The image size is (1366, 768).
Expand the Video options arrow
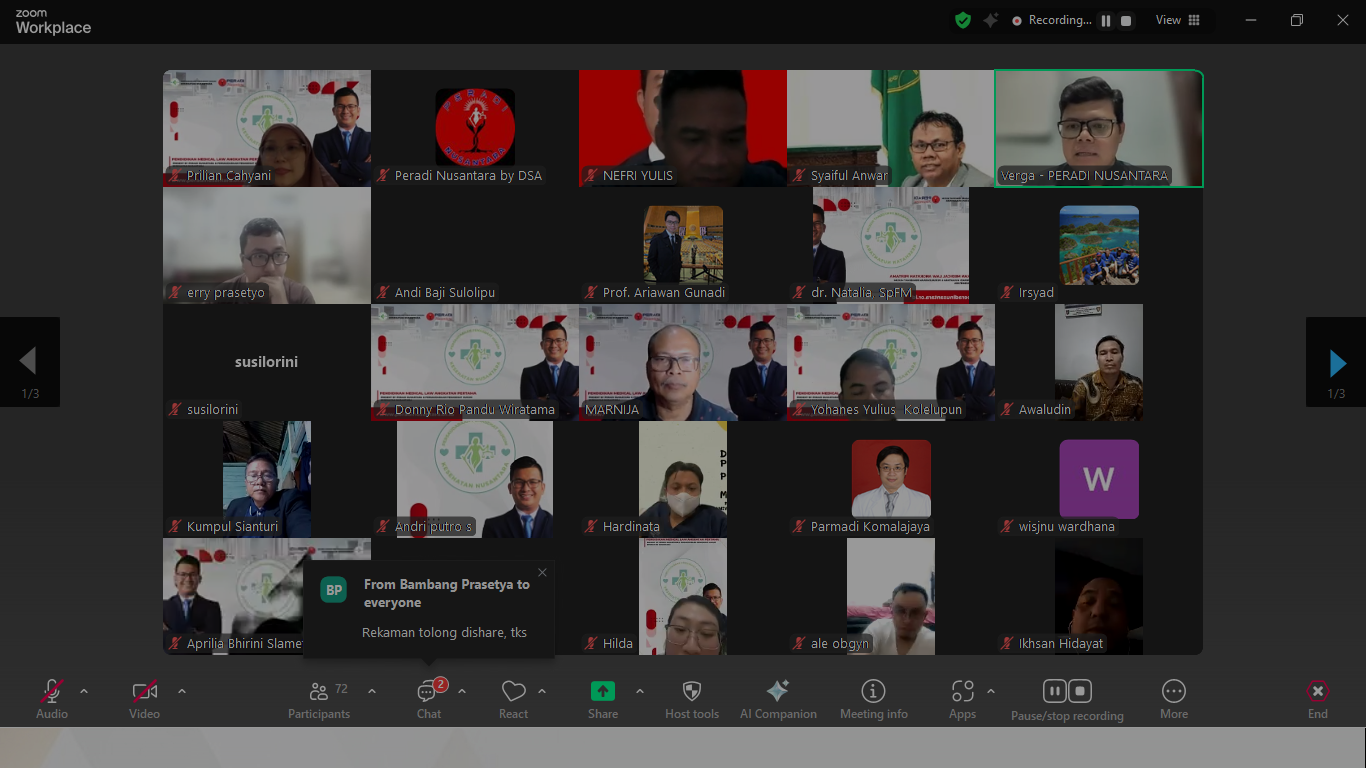pyautogui.click(x=182, y=691)
